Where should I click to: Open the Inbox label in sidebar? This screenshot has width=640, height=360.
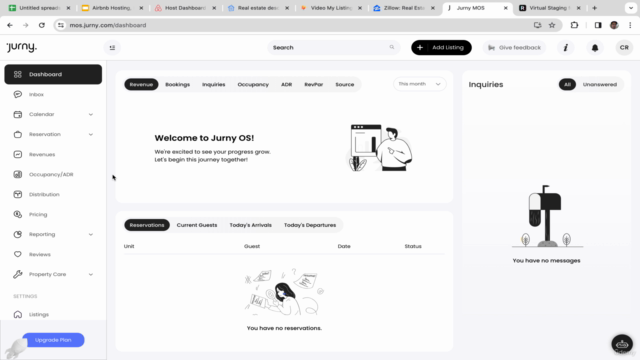36,94
